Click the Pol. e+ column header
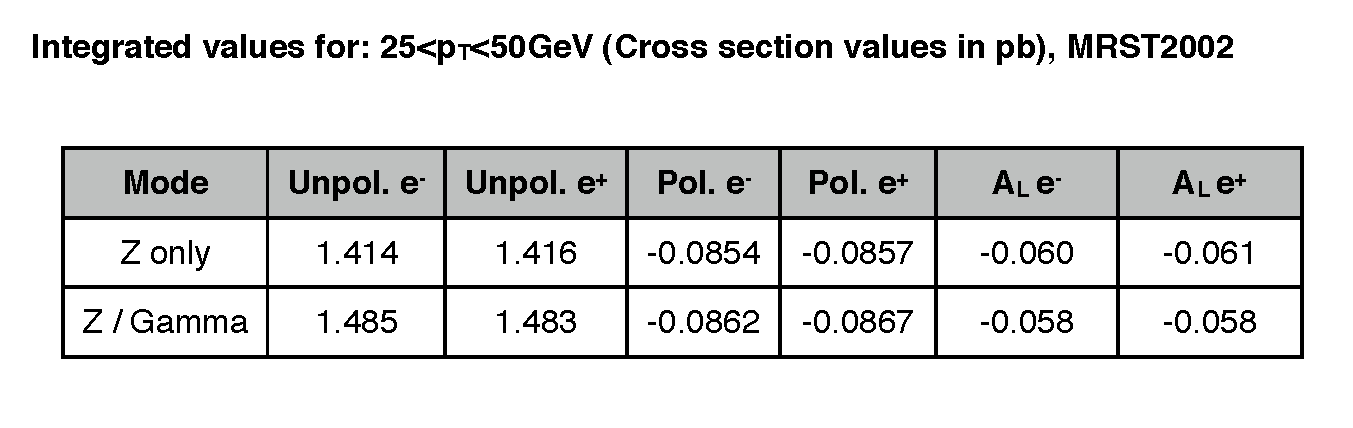1353x428 pixels. [859, 183]
